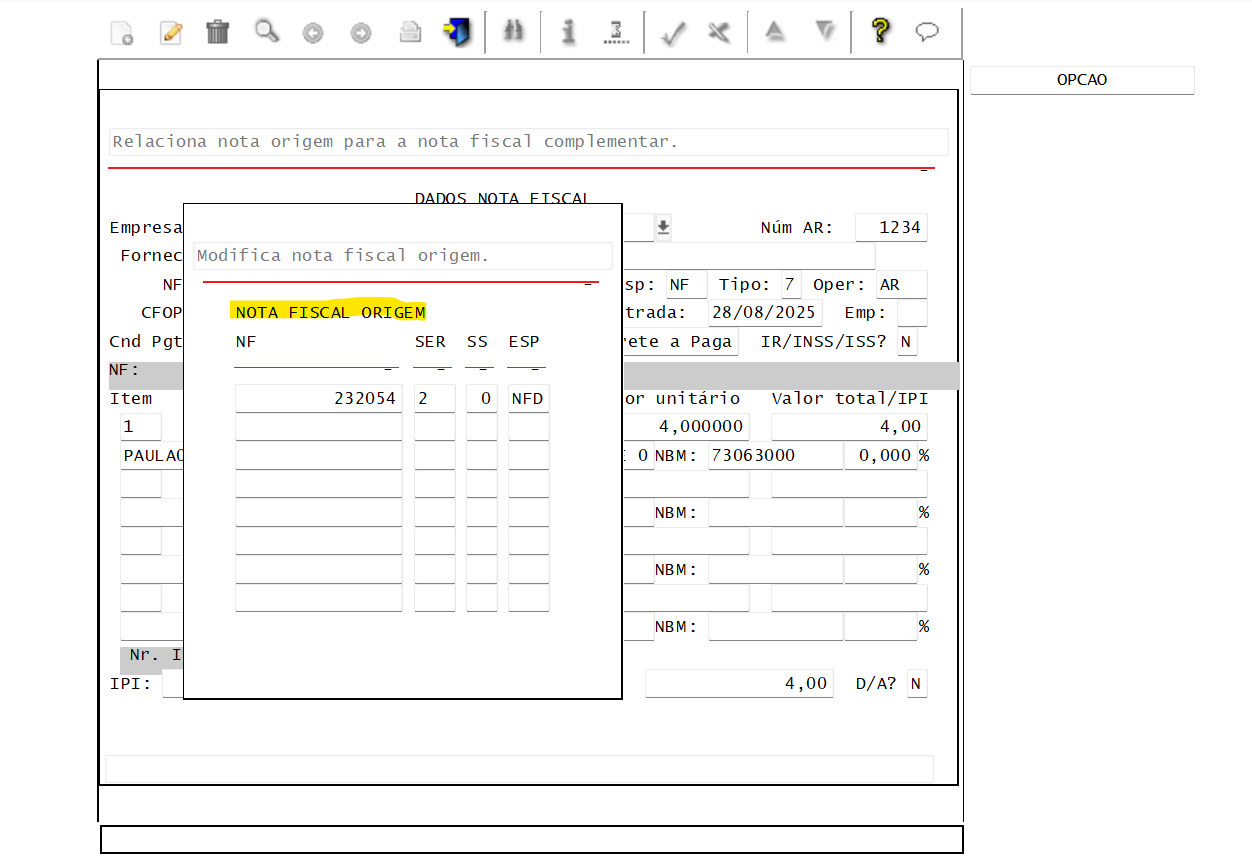Open history with the hourglass icon
1252x861 pixels.
tap(615, 32)
